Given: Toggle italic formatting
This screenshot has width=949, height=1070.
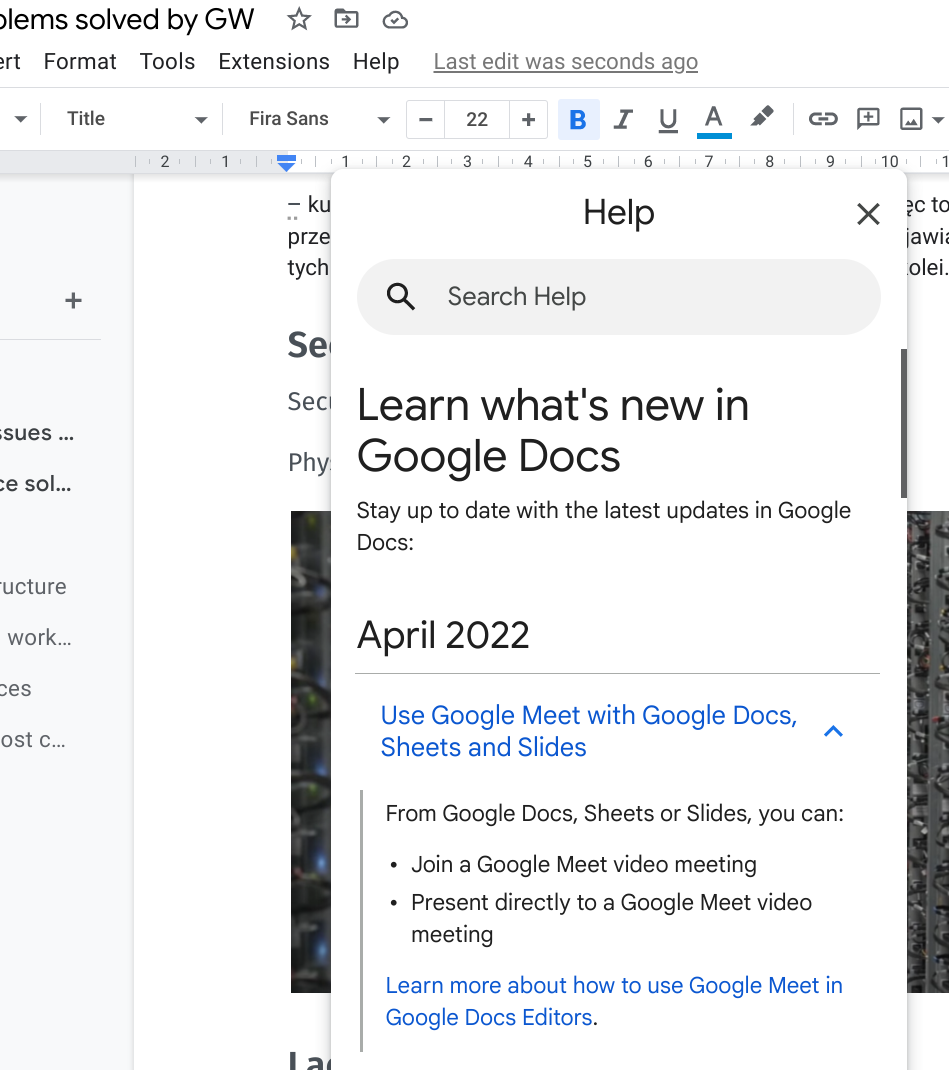Looking at the screenshot, I should pos(623,119).
